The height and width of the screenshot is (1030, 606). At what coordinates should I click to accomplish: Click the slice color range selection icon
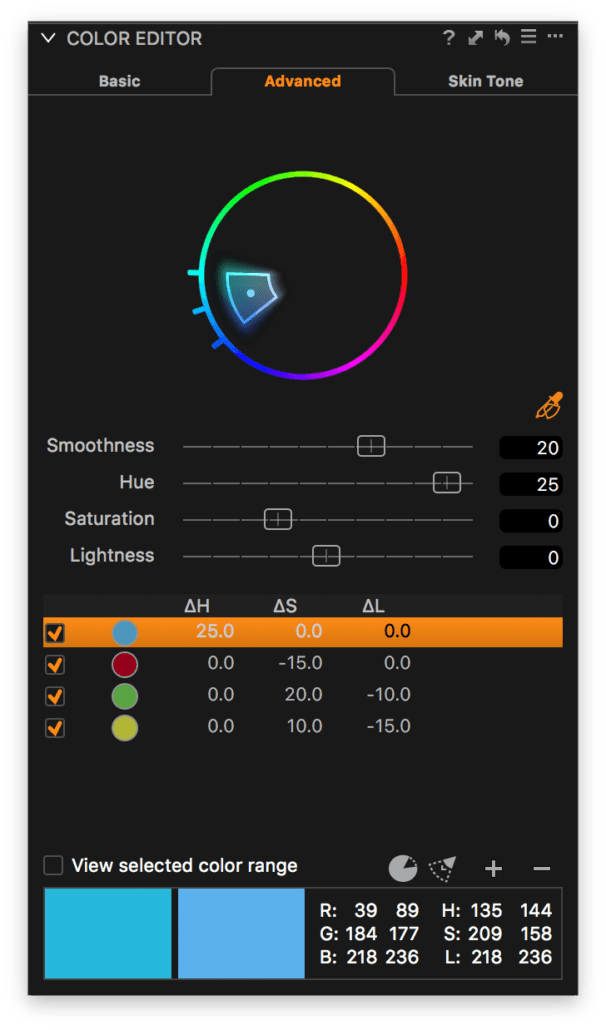pos(441,868)
